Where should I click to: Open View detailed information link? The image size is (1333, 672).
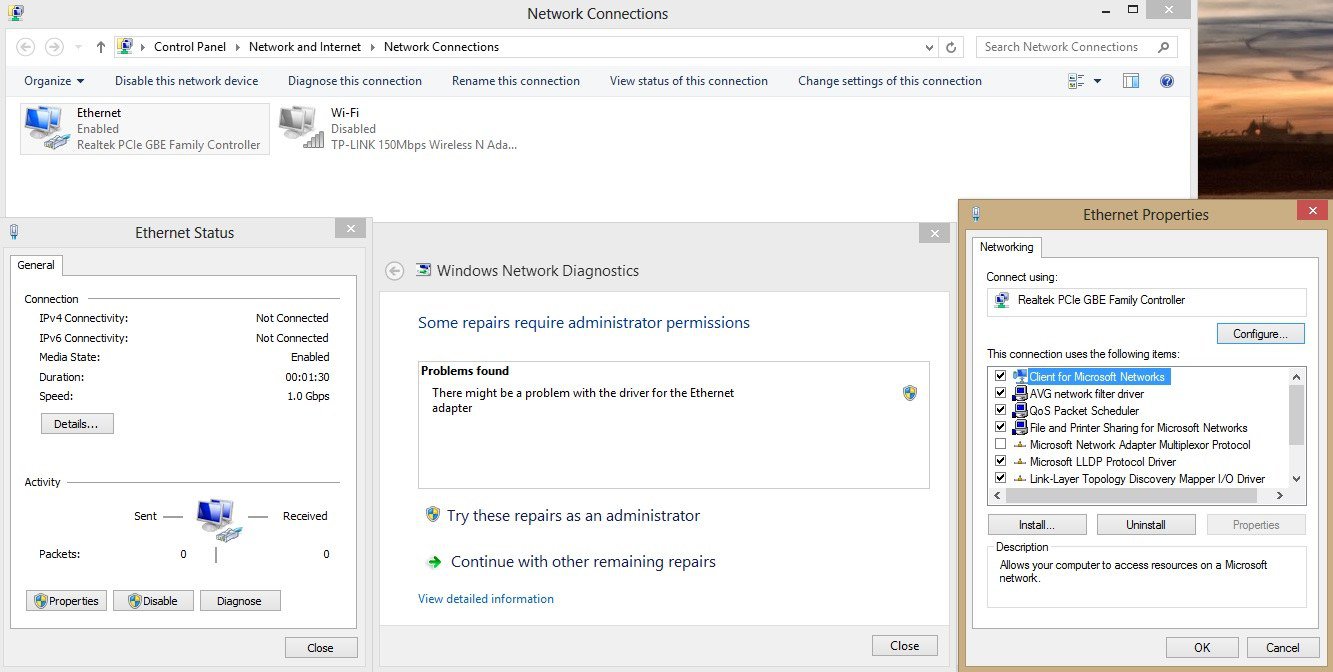click(485, 599)
